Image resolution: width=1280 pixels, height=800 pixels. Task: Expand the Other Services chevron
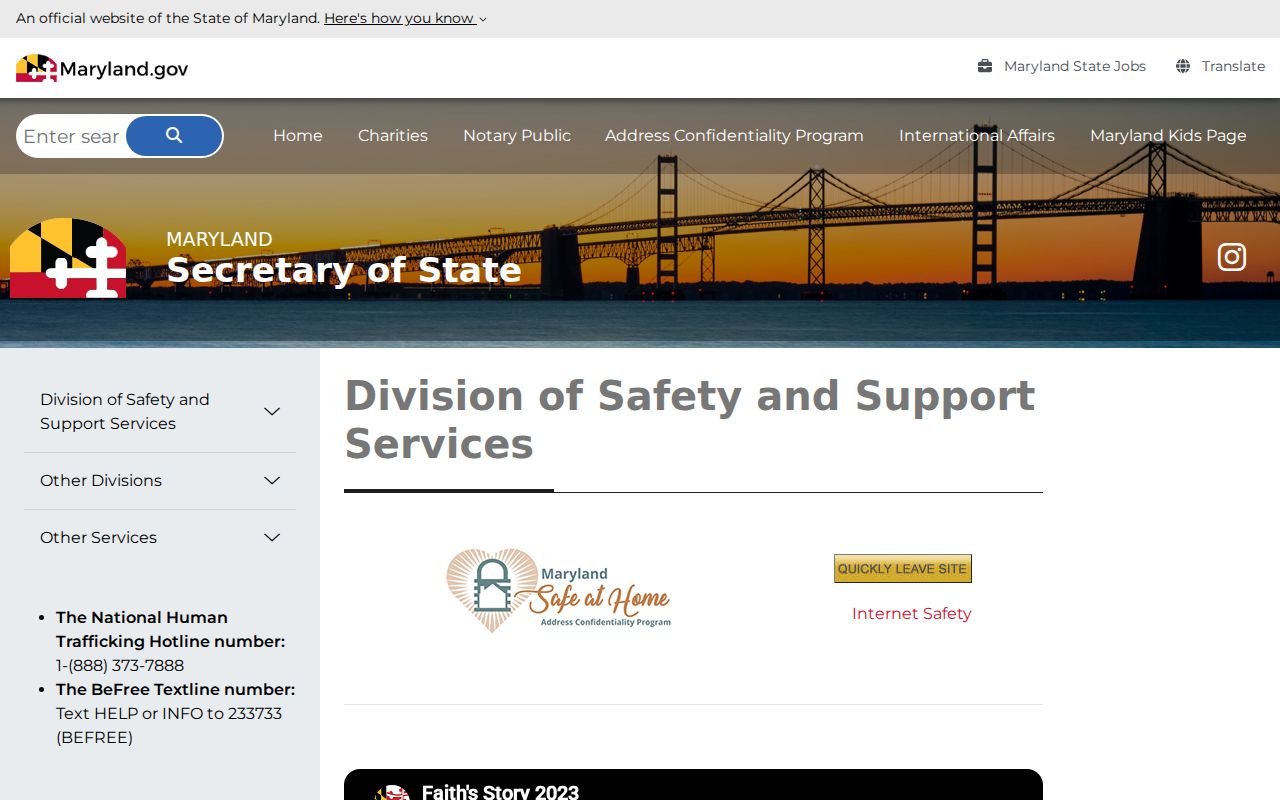click(272, 538)
